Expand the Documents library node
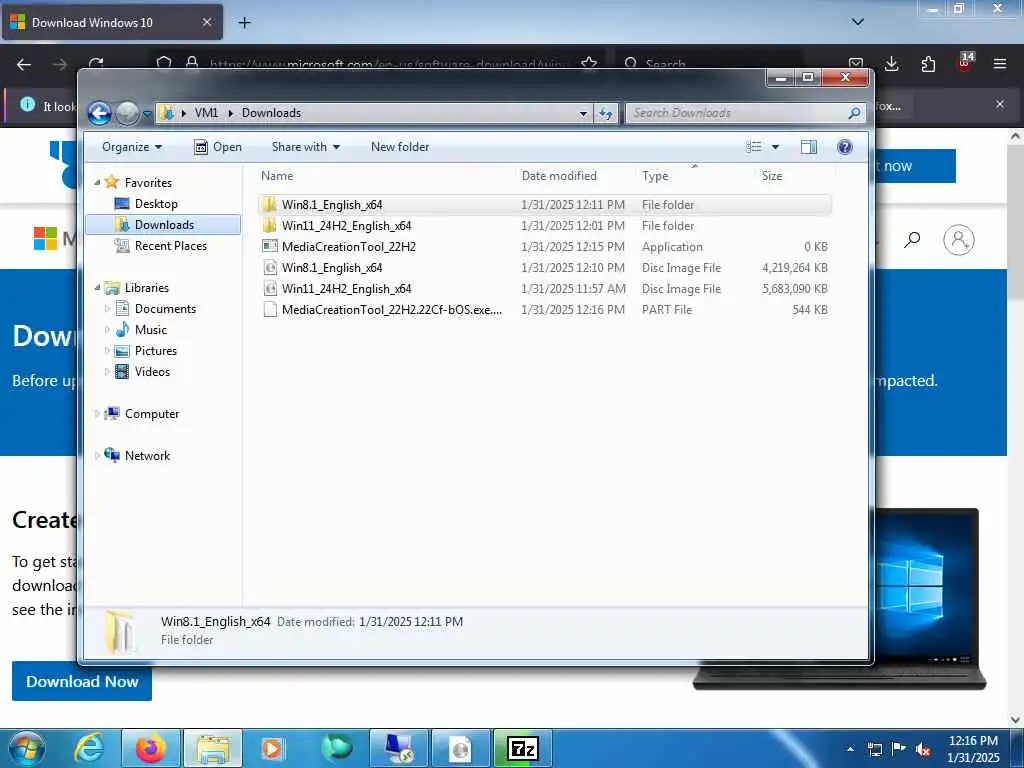Screen dimensions: 1024x768 [107, 308]
